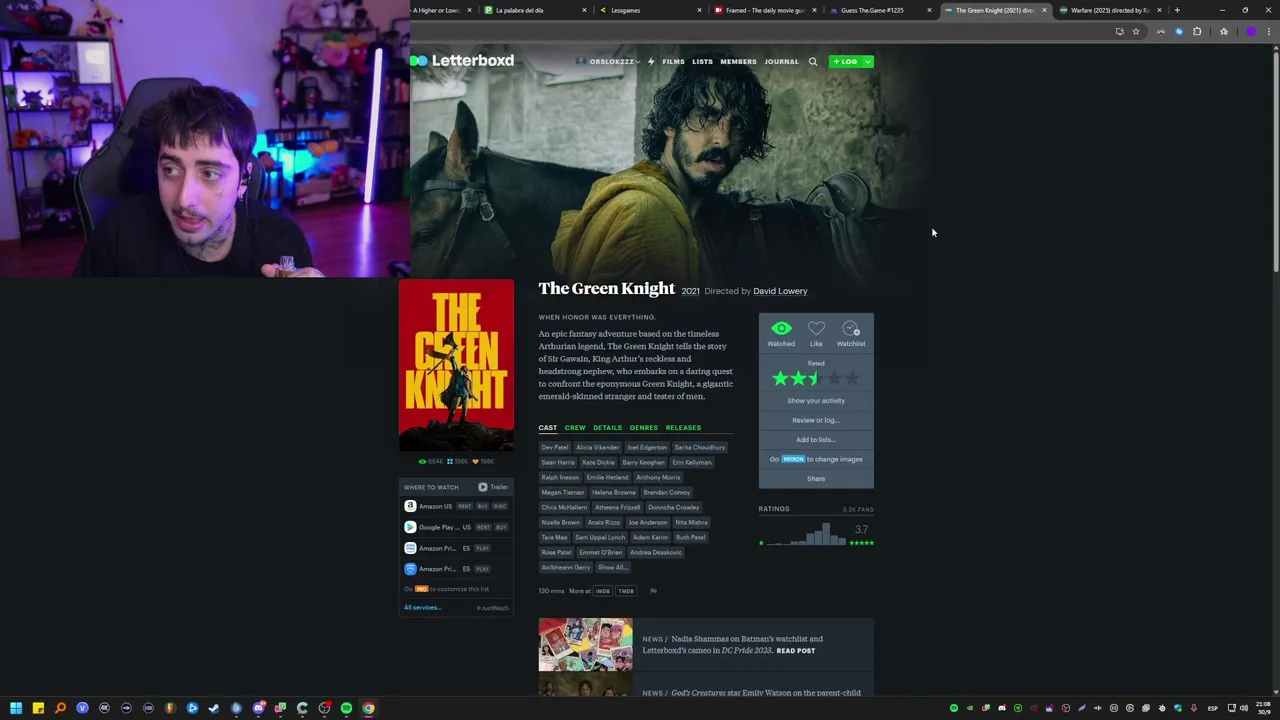Viewport: 1280px width, 720px height.
Task: Add film to Watchlist icon
Action: pyautogui.click(x=851, y=328)
